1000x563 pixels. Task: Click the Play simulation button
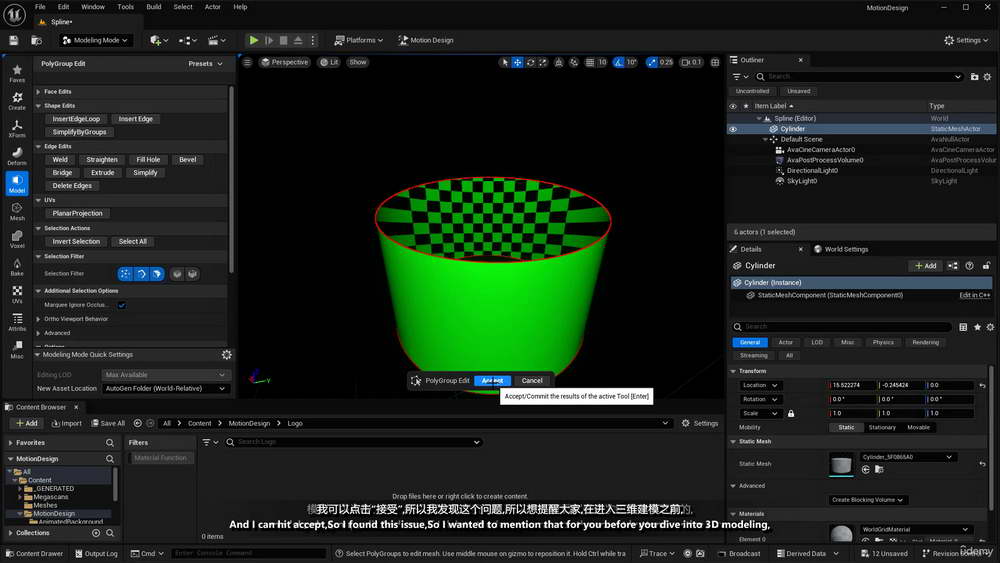(254, 40)
